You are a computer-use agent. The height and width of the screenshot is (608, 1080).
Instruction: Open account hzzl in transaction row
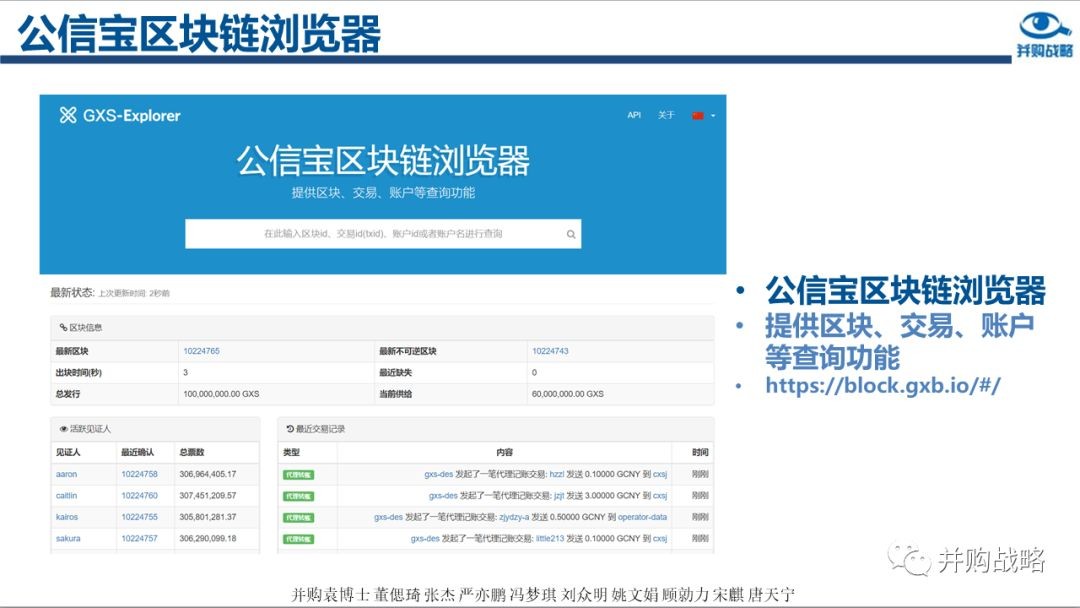(557, 474)
